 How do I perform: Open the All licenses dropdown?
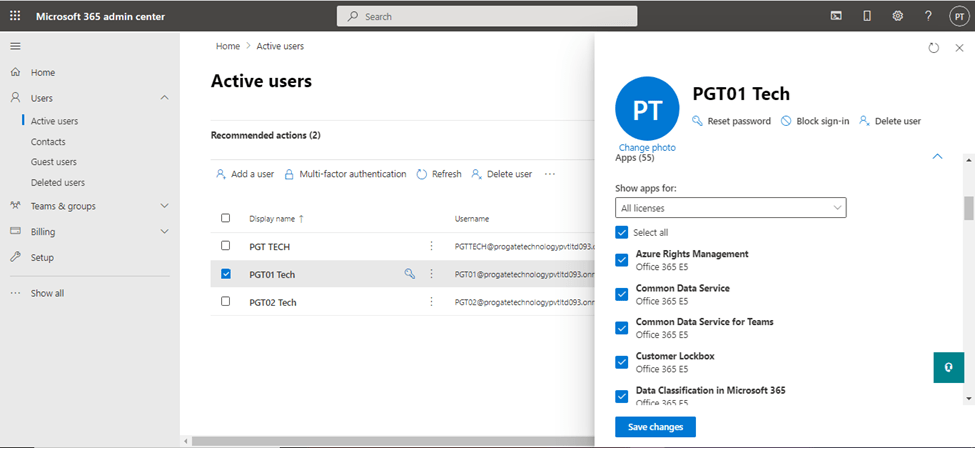[731, 208]
